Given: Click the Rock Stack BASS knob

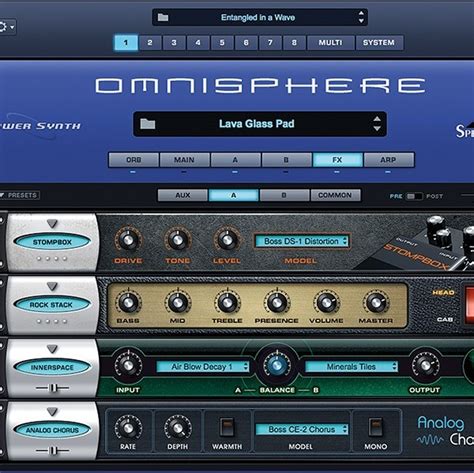Looking at the screenshot, I should (128, 303).
